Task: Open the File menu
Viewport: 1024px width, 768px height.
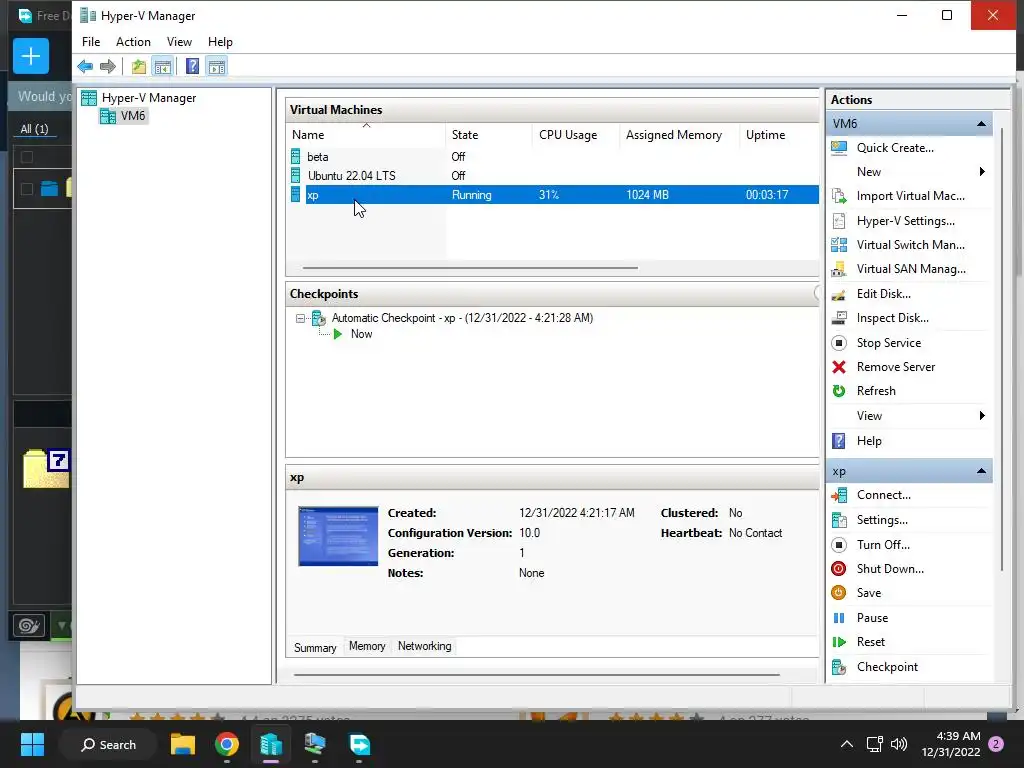Action: [91, 42]
